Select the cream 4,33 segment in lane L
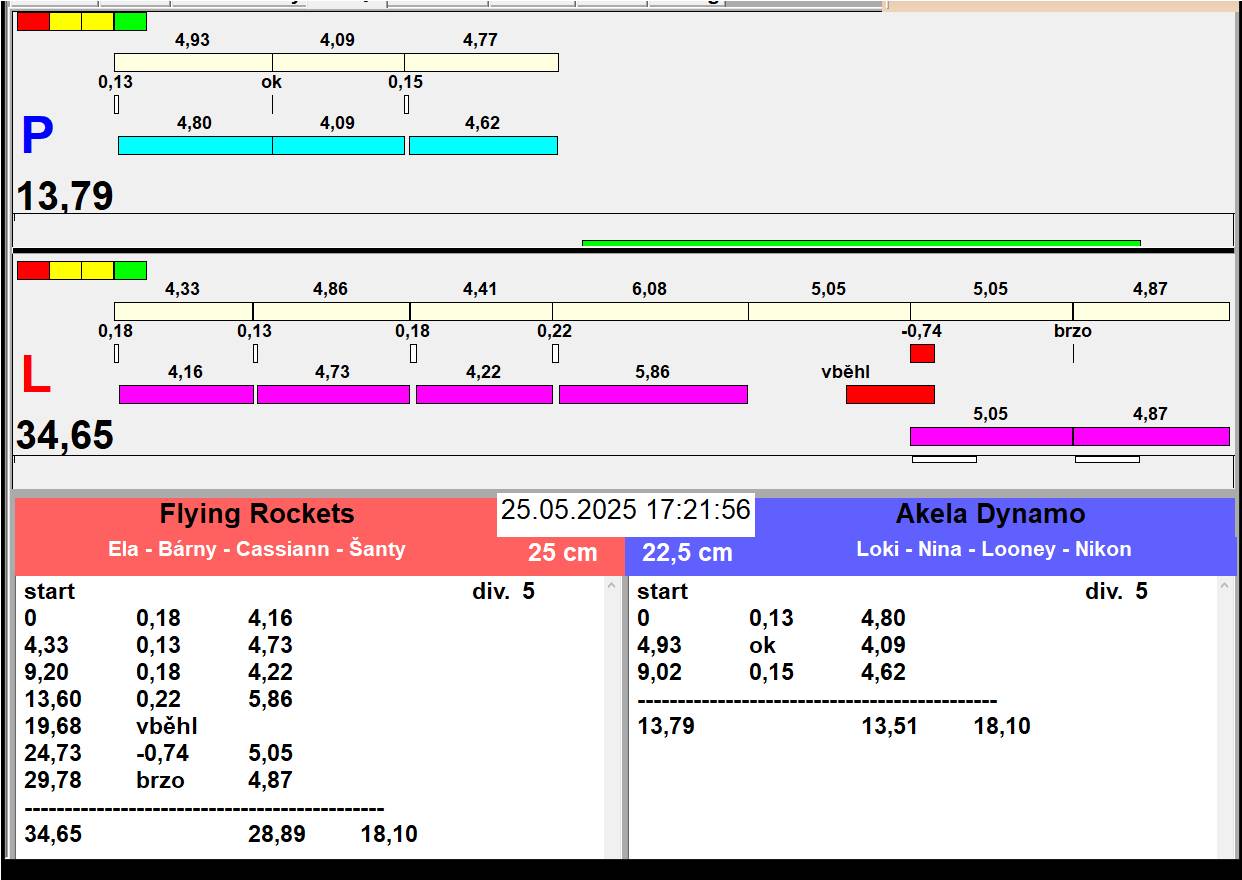The width and height of the screenshot is (1242, 880). tap(183, 311)
